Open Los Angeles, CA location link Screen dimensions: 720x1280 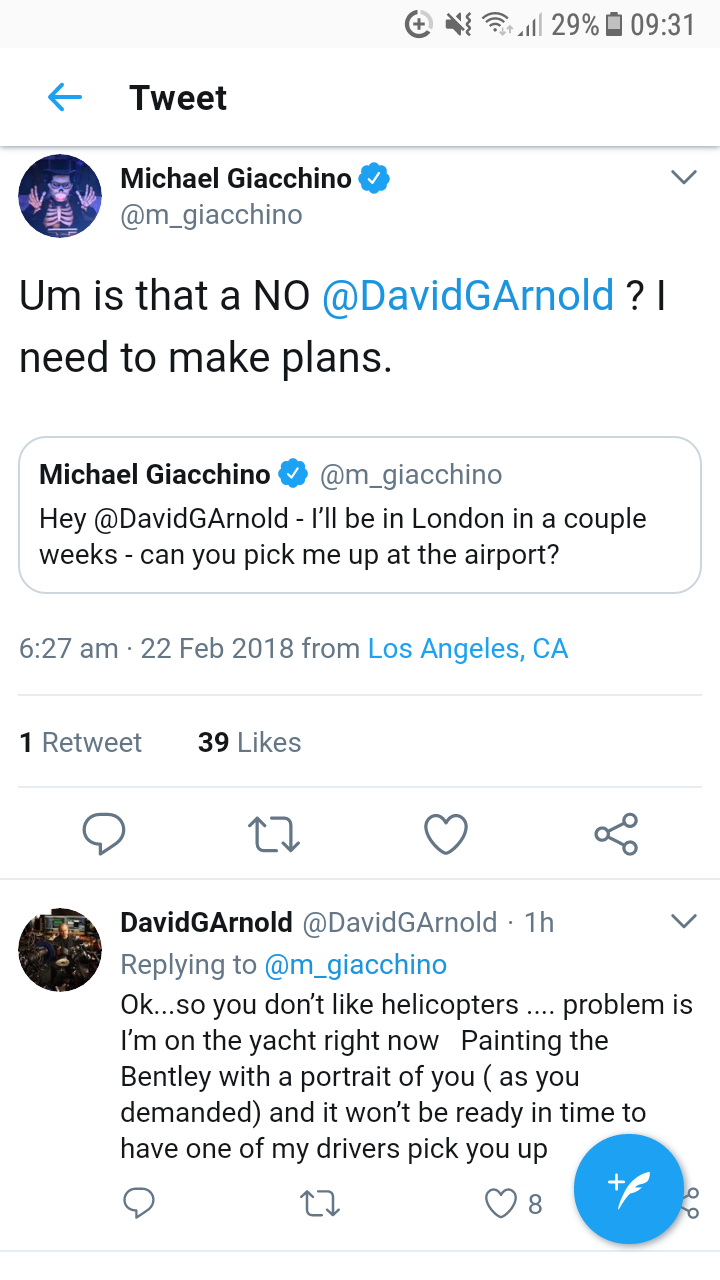[468, 648]
